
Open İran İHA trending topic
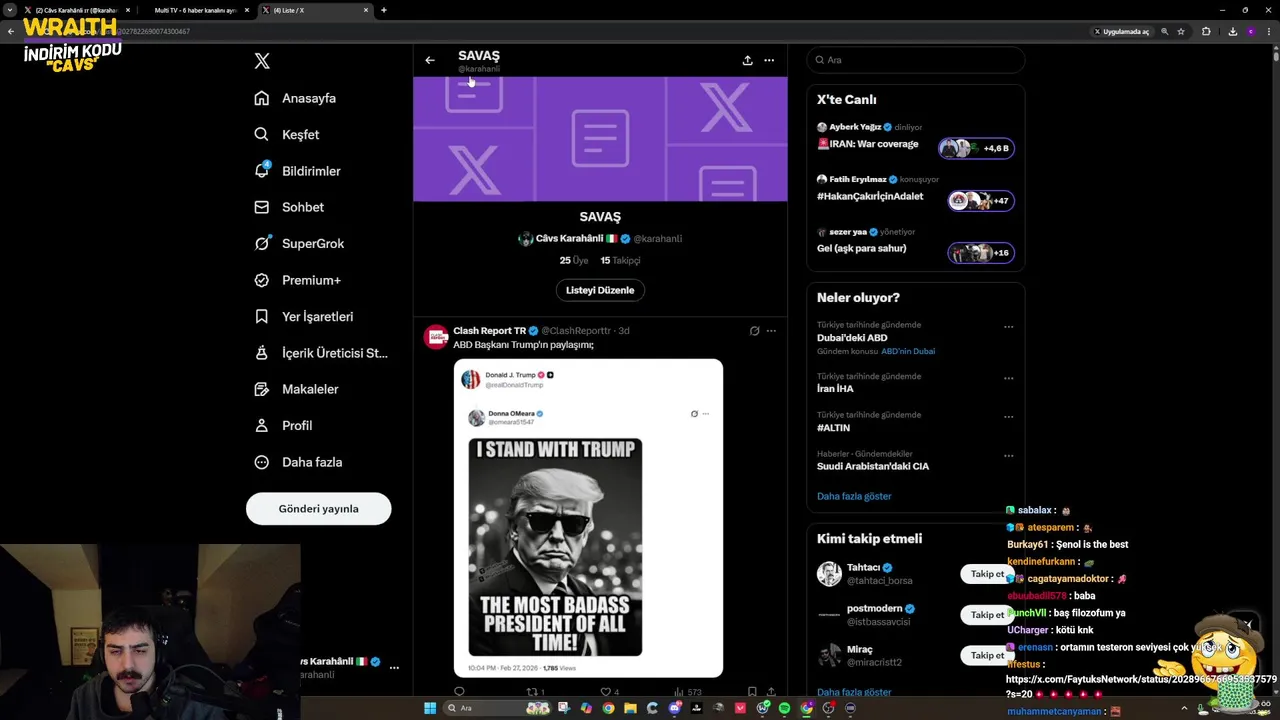[x=835, y=388]
